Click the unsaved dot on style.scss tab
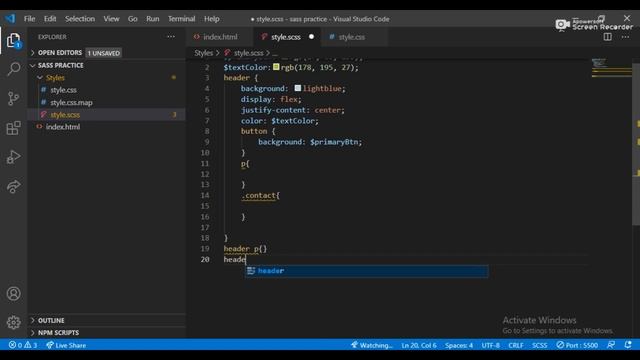The width and height of the screenshot is (640, 360). pos(311,37)
